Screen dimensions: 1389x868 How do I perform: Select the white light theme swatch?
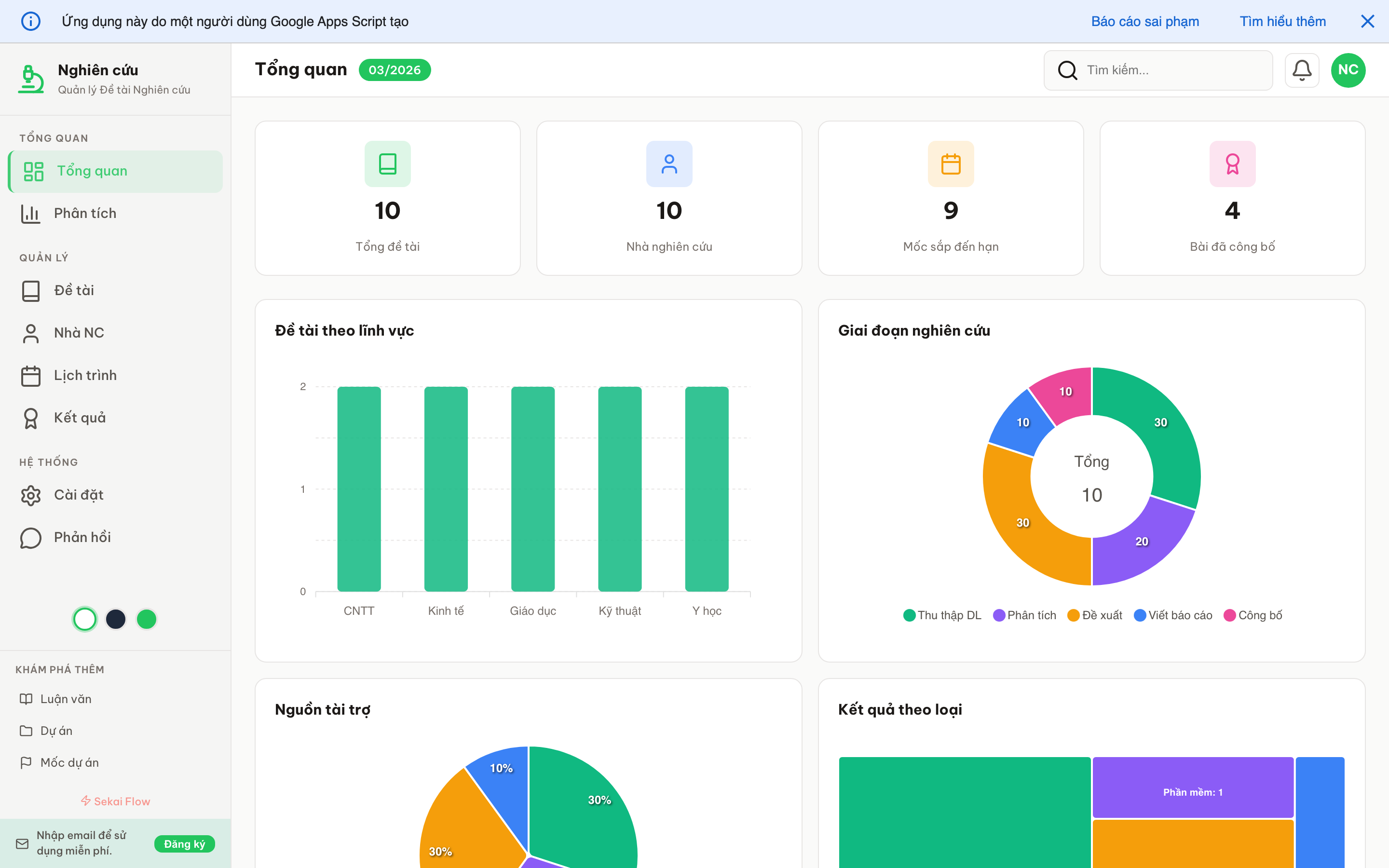click(x=85, y=619)
